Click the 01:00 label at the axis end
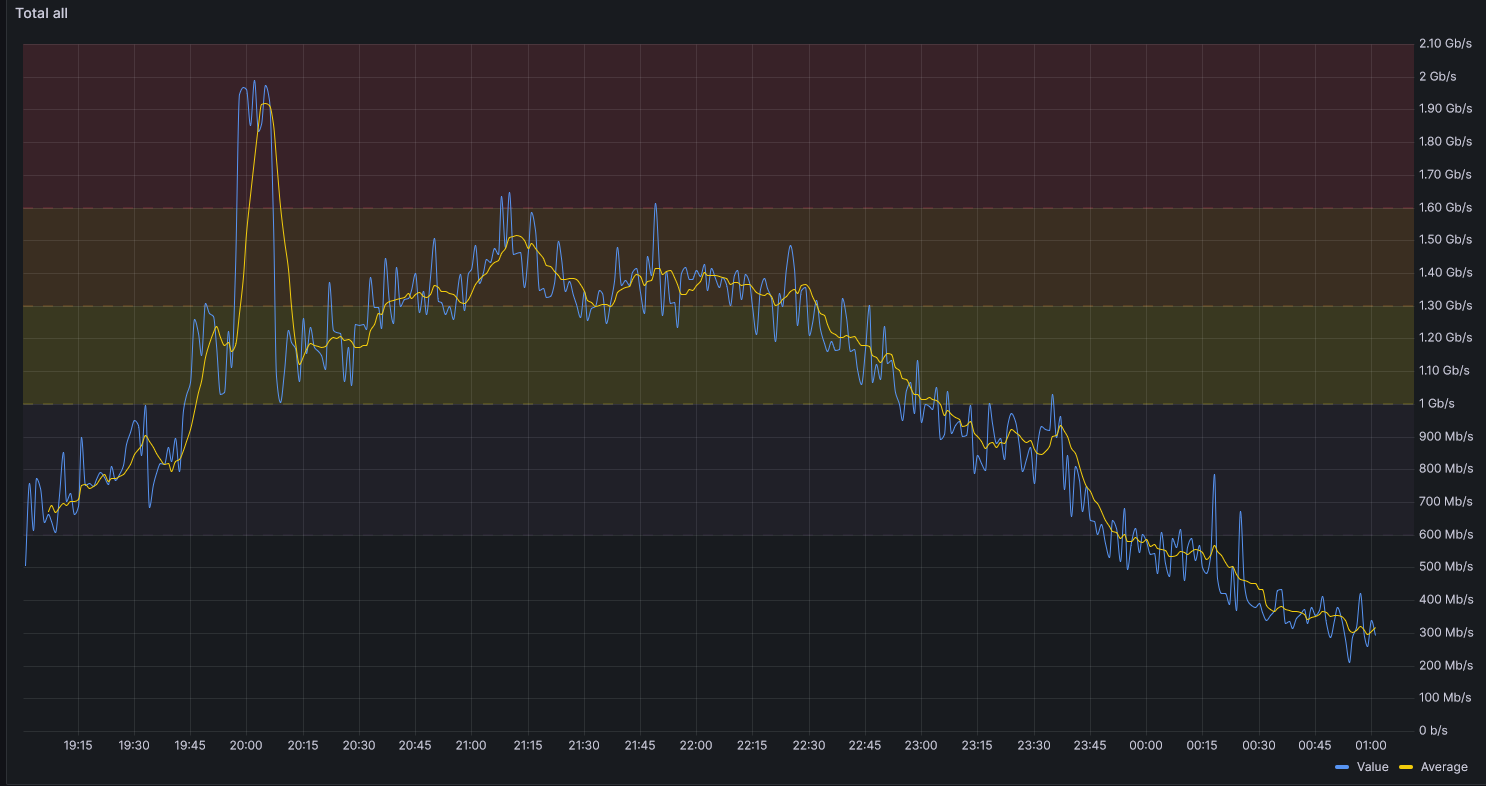Viewport: 1486px width, 786px height. pos(1371,745)
